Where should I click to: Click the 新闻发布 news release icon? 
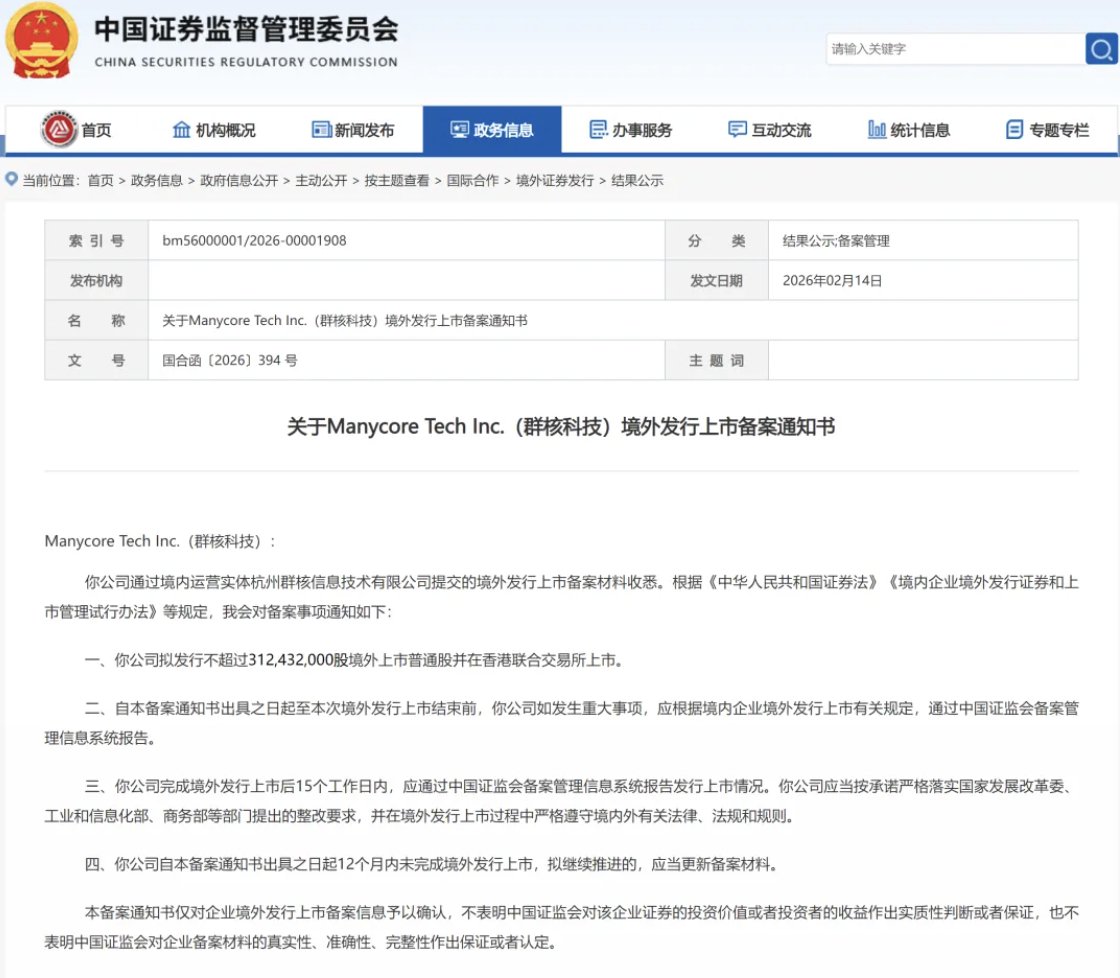pyautogui.click(x=320, y=129)
